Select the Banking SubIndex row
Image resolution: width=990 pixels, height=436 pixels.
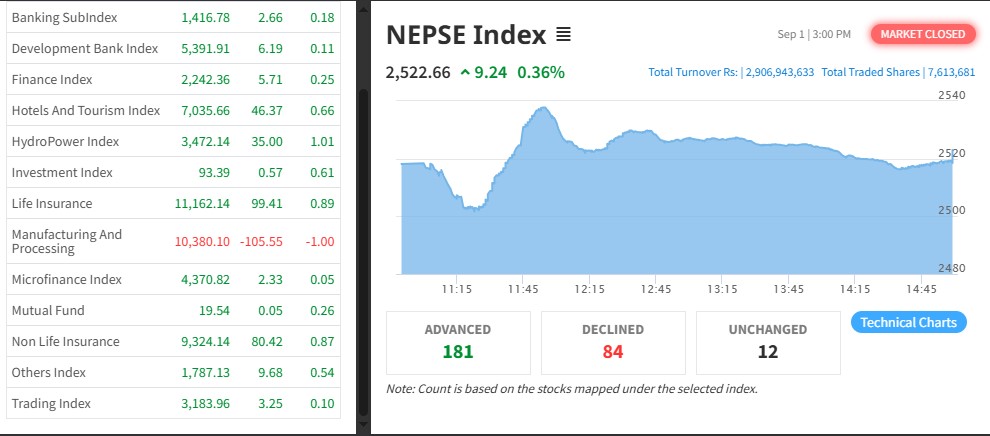(174, 18)
